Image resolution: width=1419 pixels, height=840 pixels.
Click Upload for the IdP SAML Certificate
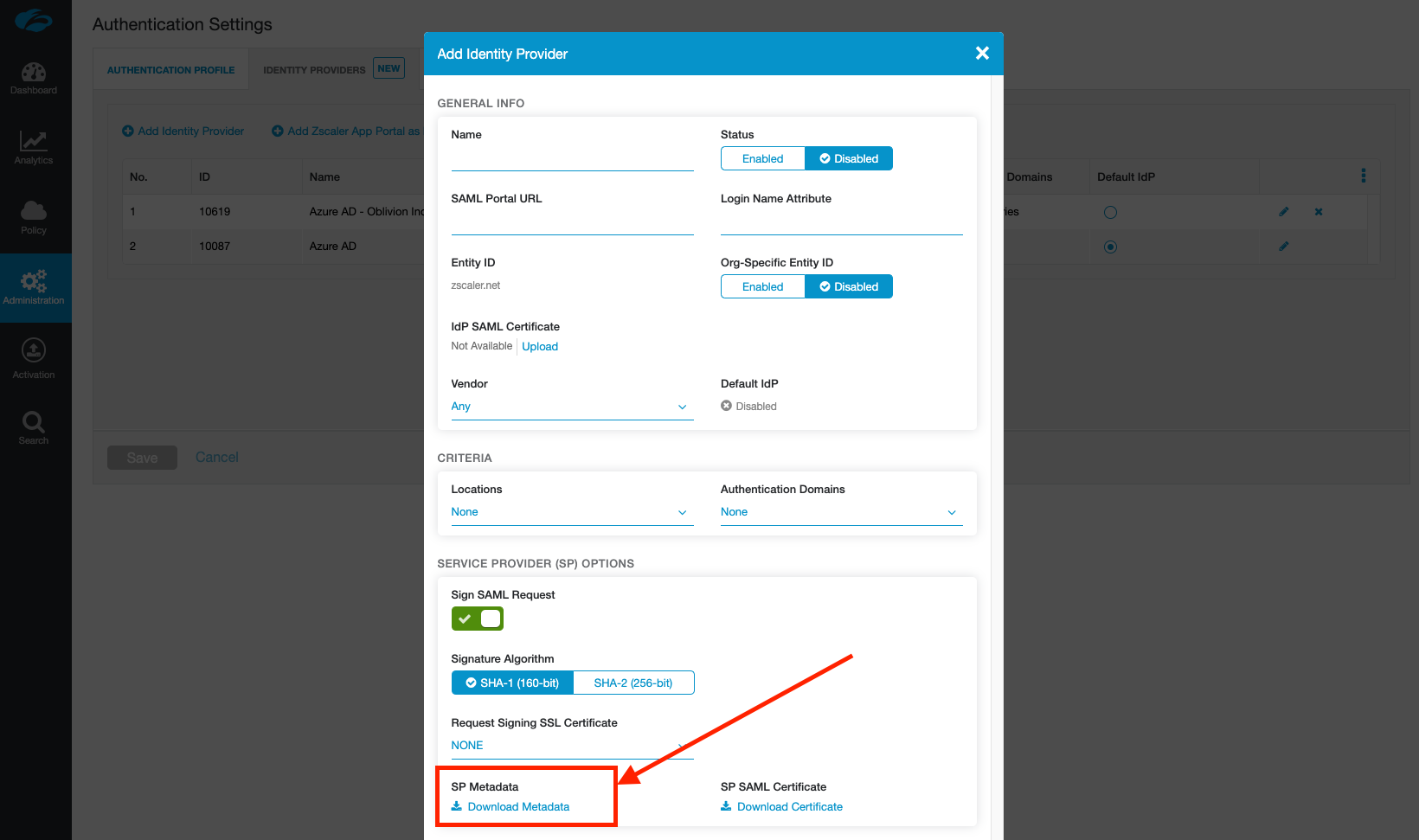coord(540,347)
